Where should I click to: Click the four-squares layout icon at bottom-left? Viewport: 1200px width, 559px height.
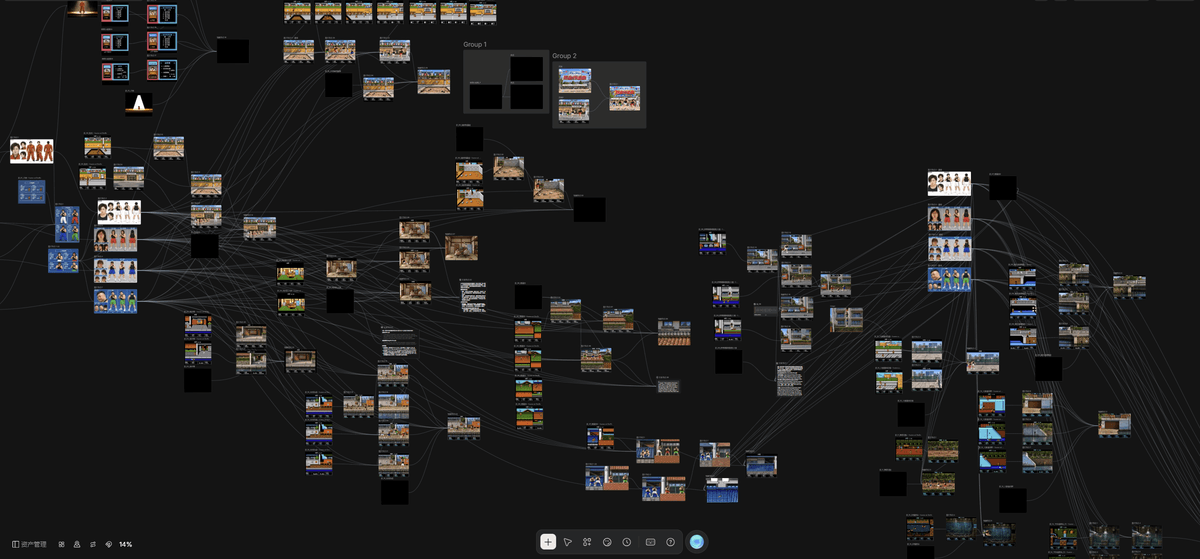61,544
